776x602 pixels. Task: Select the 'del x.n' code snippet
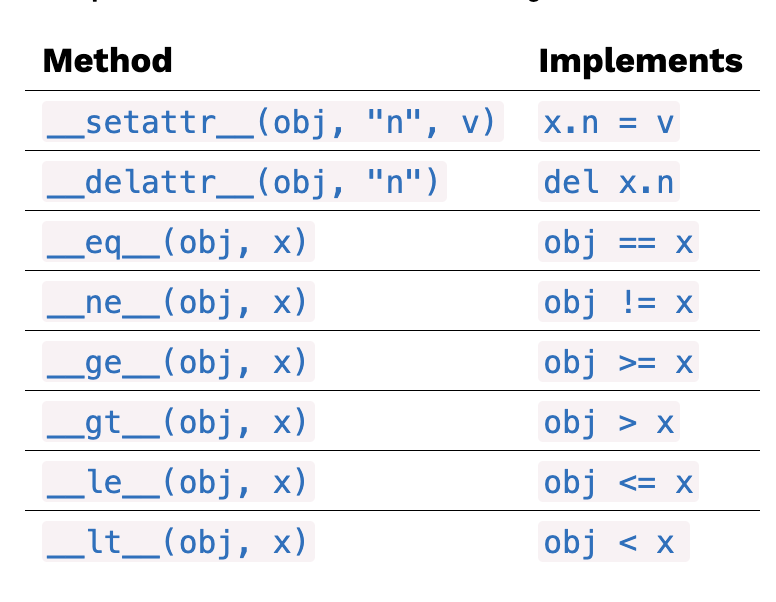point(609,182)
